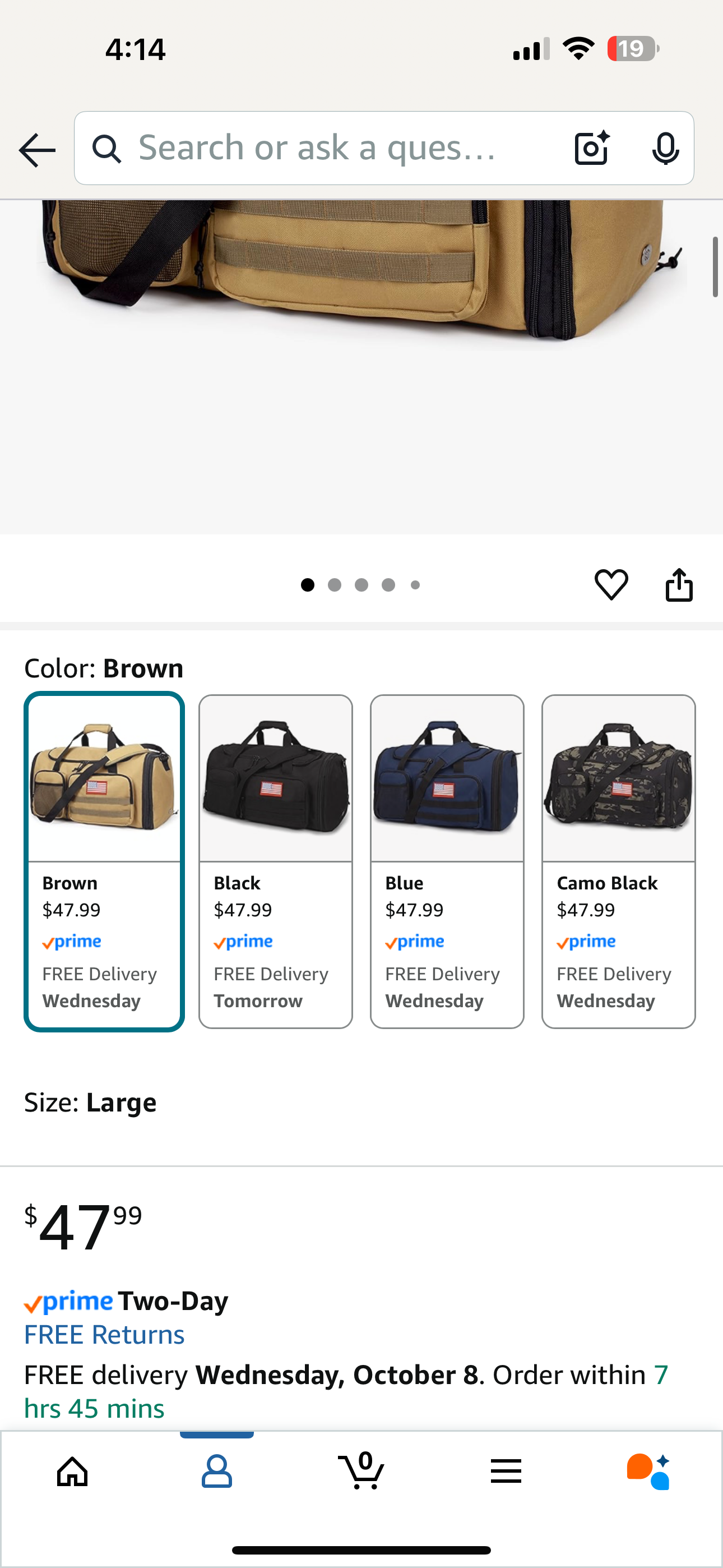Choose the Black color bag
Image resolution: width=723 pixels, height=1568 pixels.
[276, 861]
